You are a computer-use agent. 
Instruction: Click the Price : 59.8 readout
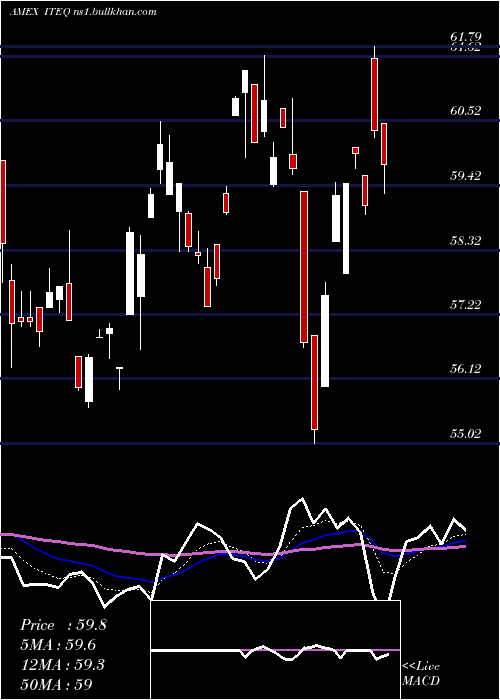[x=63, y=625]
